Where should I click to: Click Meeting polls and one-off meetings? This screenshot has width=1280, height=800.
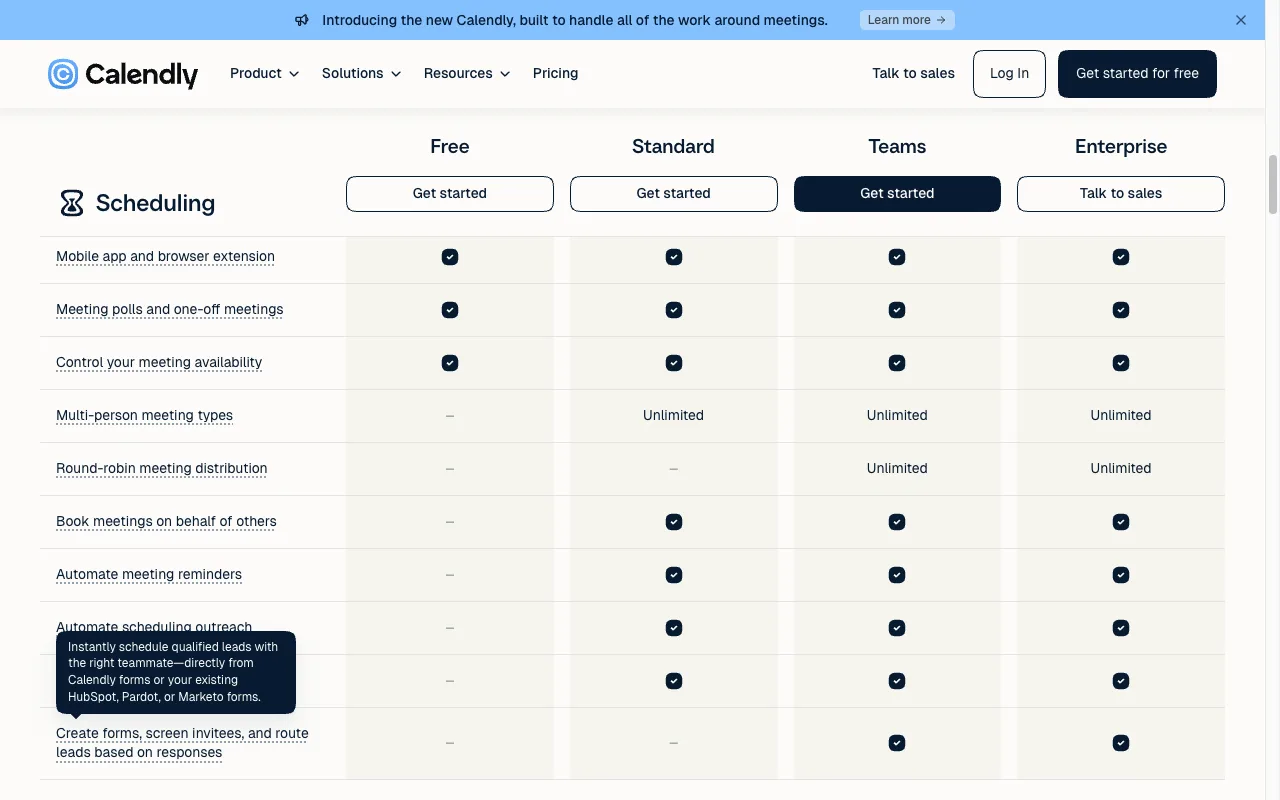pos(169,310)
